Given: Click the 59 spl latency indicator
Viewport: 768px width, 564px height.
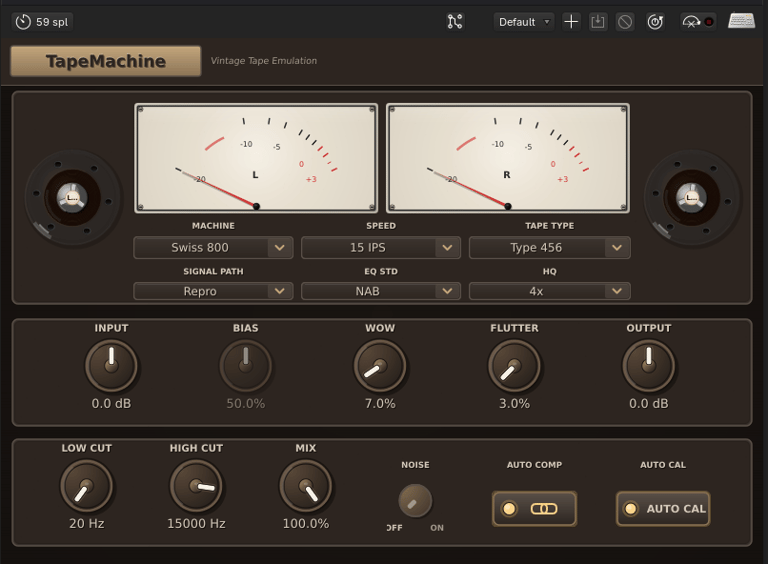Looking at the screenshot, I should [42, 22].
